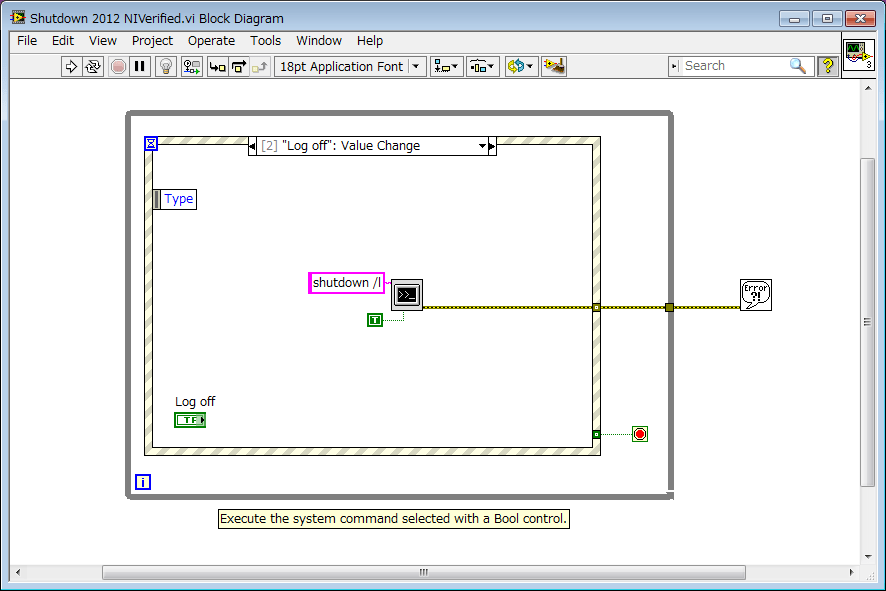Open the Reorder dropdown
Viewport: 886px width, 591px height.
click(x=522, y=67)
